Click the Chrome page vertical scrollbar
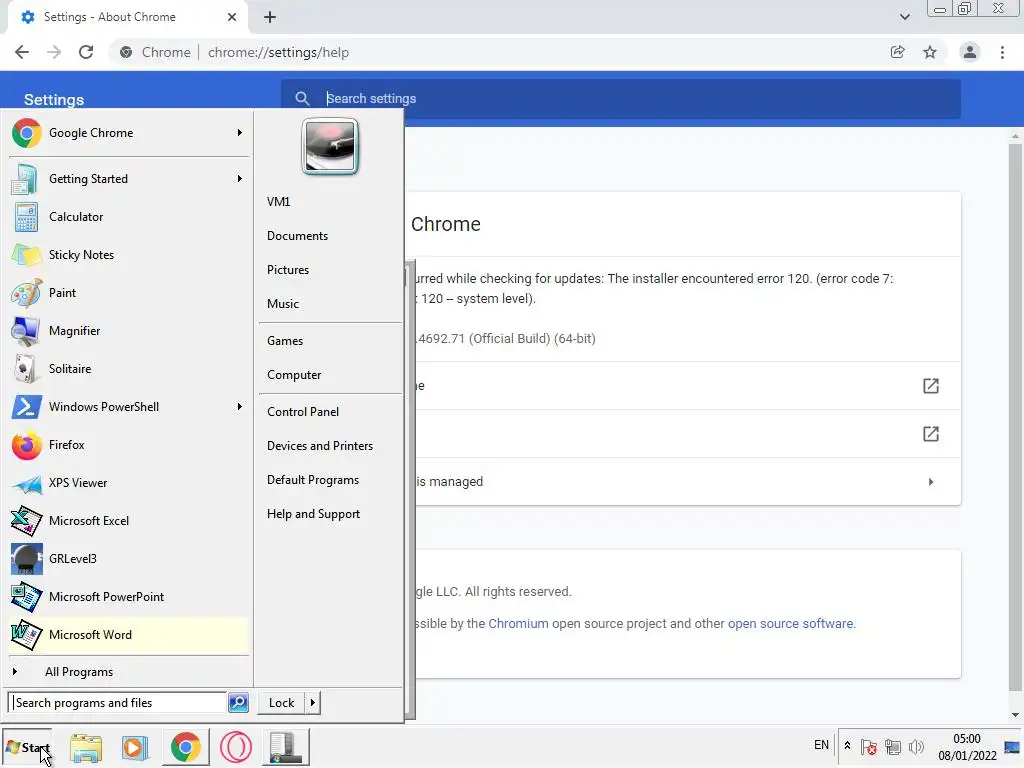The width and height of the screenshot is (1024, 768). tap(1014, 418)
